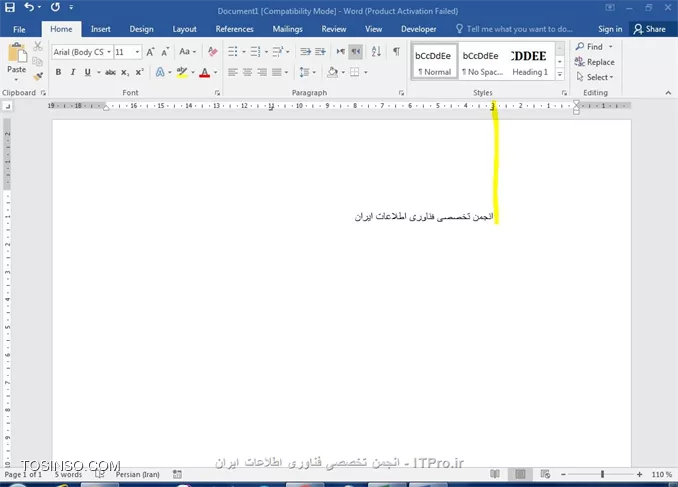The image size is (678, 487).
Task: Click the Share button
Action: pos(649,29)
